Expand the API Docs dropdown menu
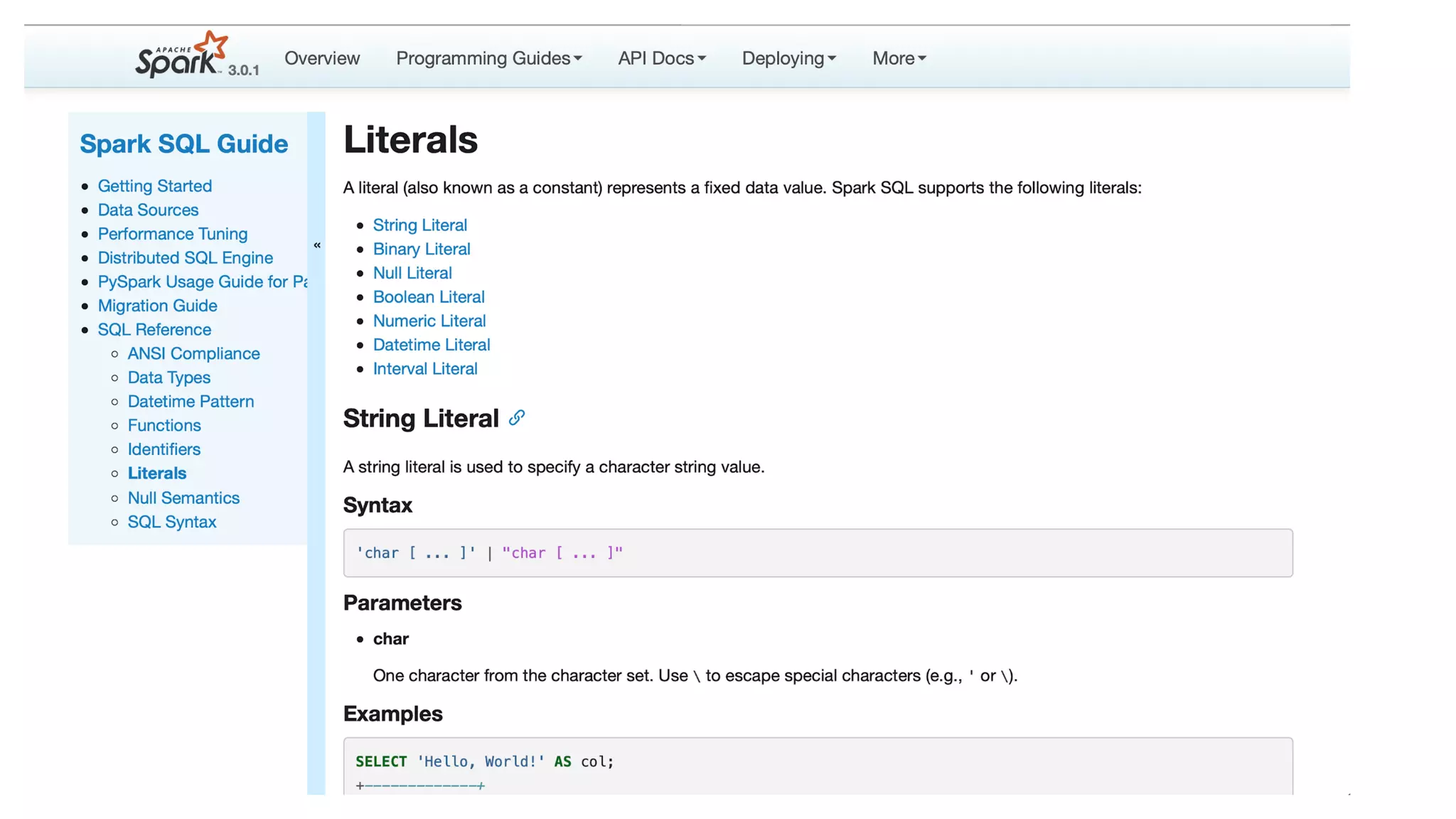The height and width of the screenshot is (819, 1456). pos(661,58)
